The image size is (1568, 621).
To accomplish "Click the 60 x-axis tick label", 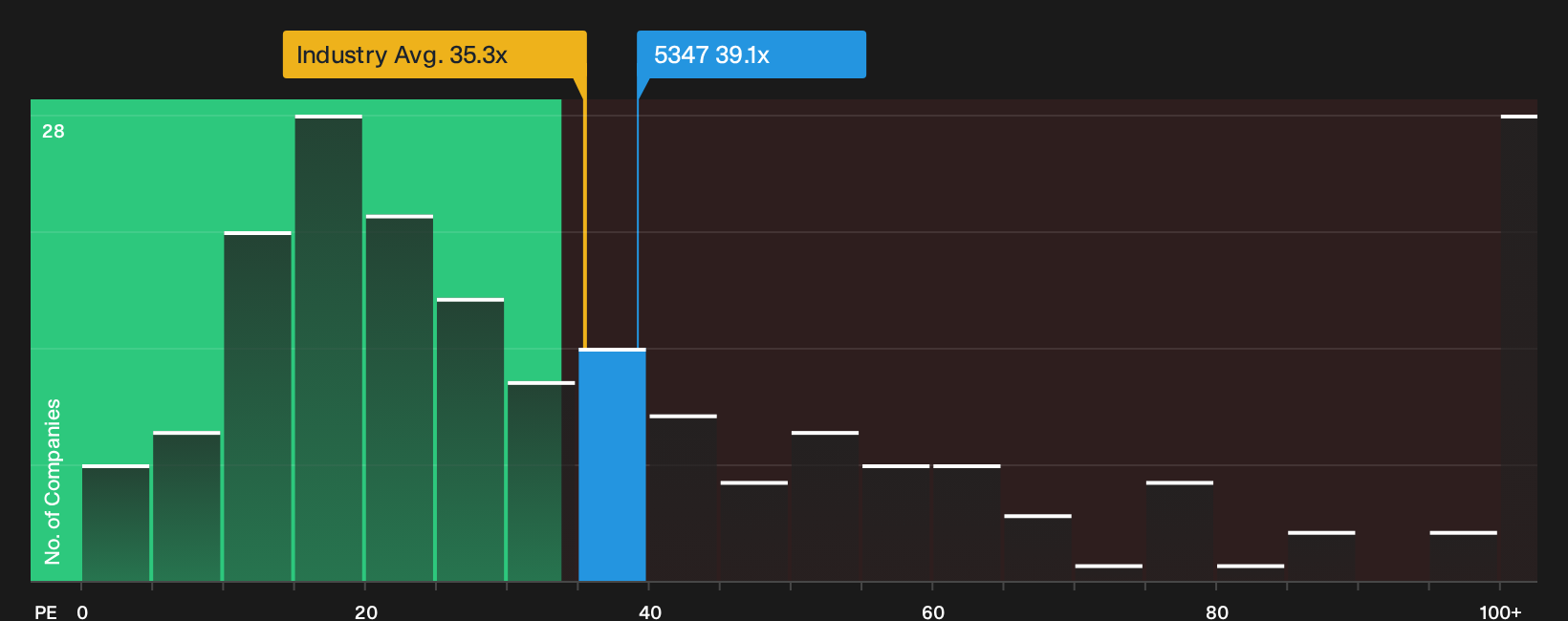I will tap(933, 611).
